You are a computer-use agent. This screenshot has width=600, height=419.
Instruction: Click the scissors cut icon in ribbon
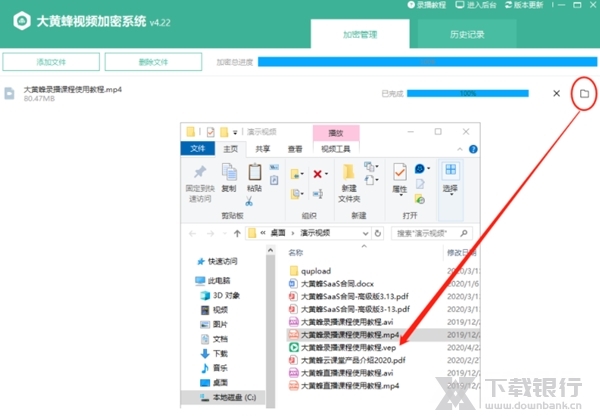pyautogui.click(x=249, y=201)
